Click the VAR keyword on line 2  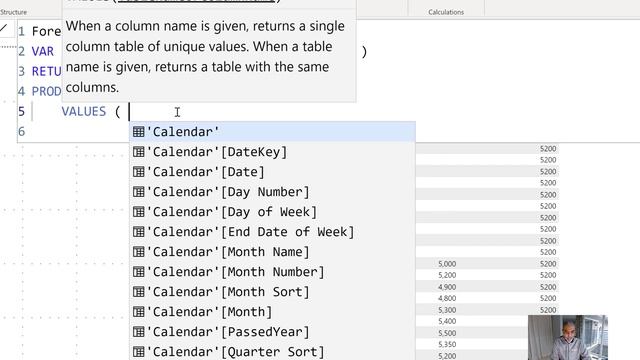click(x=42, y=51)
